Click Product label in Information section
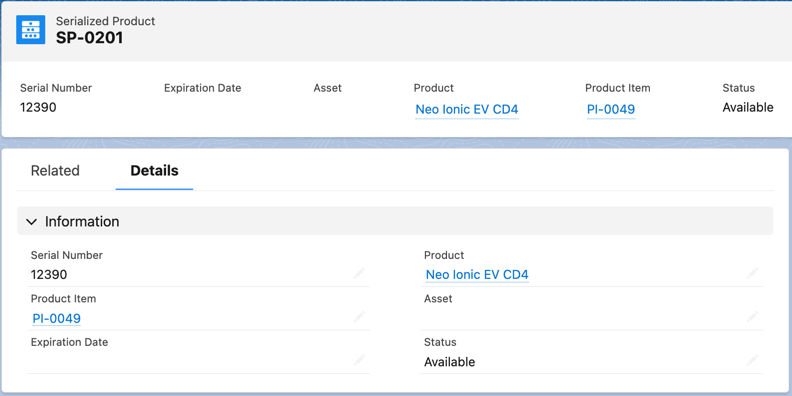Viewport: 792px width, 396px height. point(444,255)
